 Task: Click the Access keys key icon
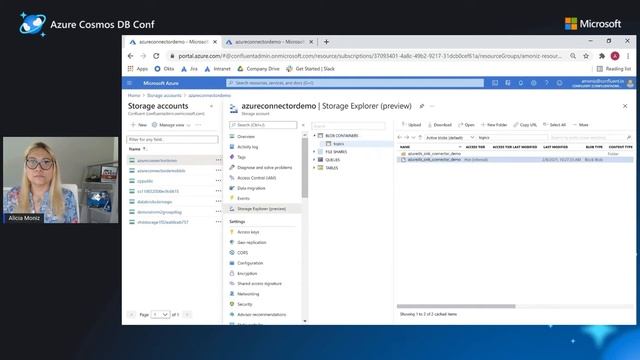point(232,232)
